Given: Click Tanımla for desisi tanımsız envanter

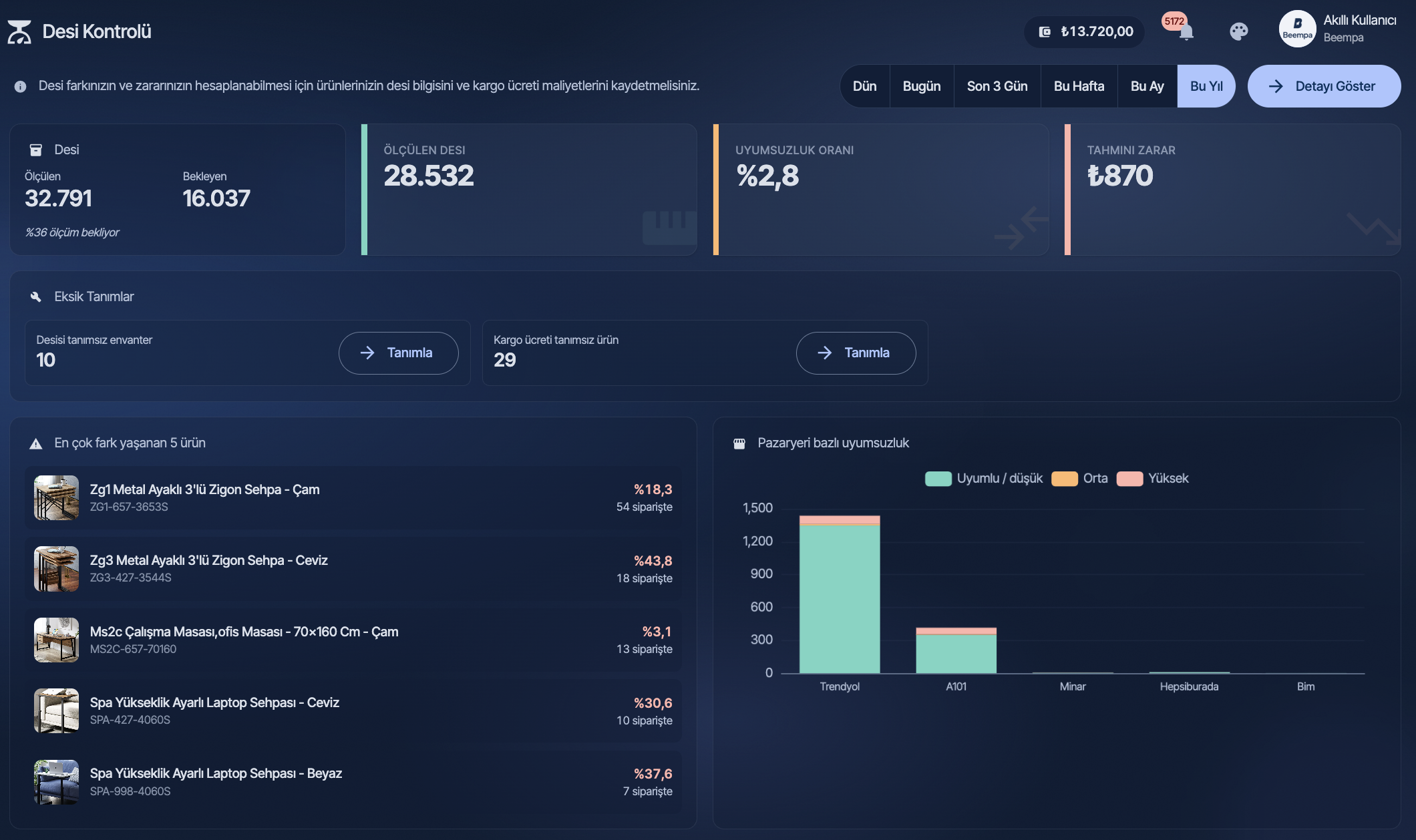Looking at the screenshot, I should tap(399, 353).
